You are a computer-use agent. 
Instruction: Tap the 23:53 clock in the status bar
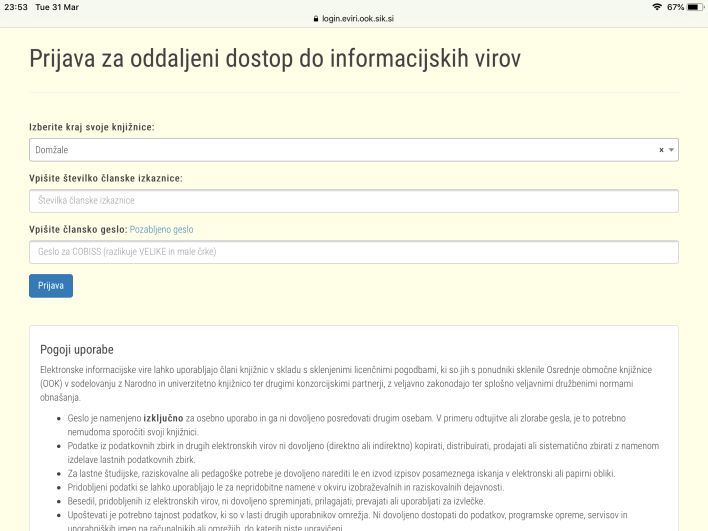[x=14, y=7]
